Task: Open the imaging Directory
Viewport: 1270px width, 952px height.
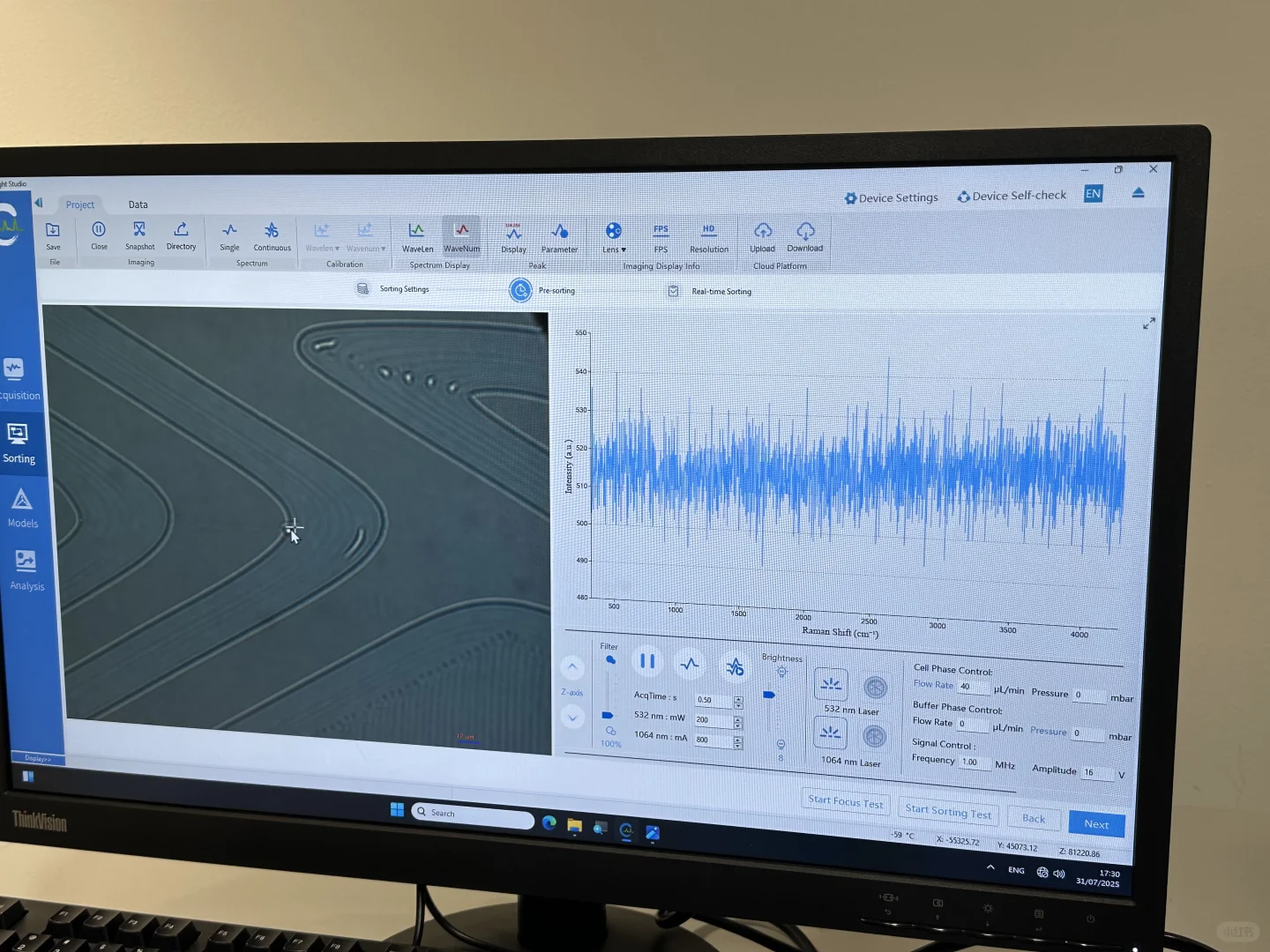Action: [x=181, y=234]
